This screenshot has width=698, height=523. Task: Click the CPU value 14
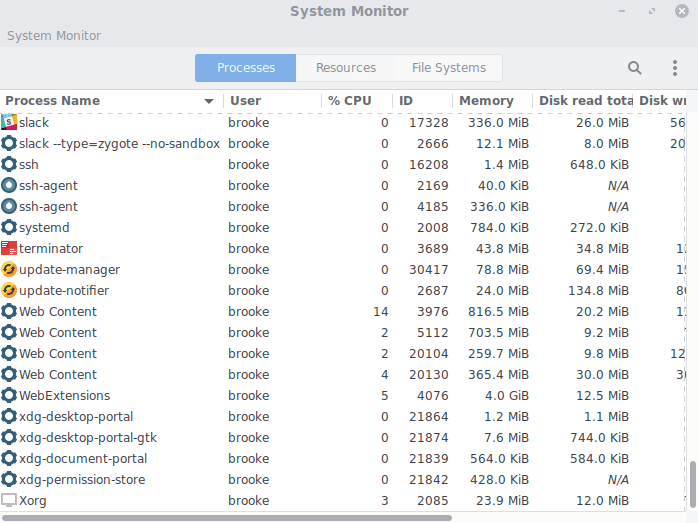click(381, 311)
